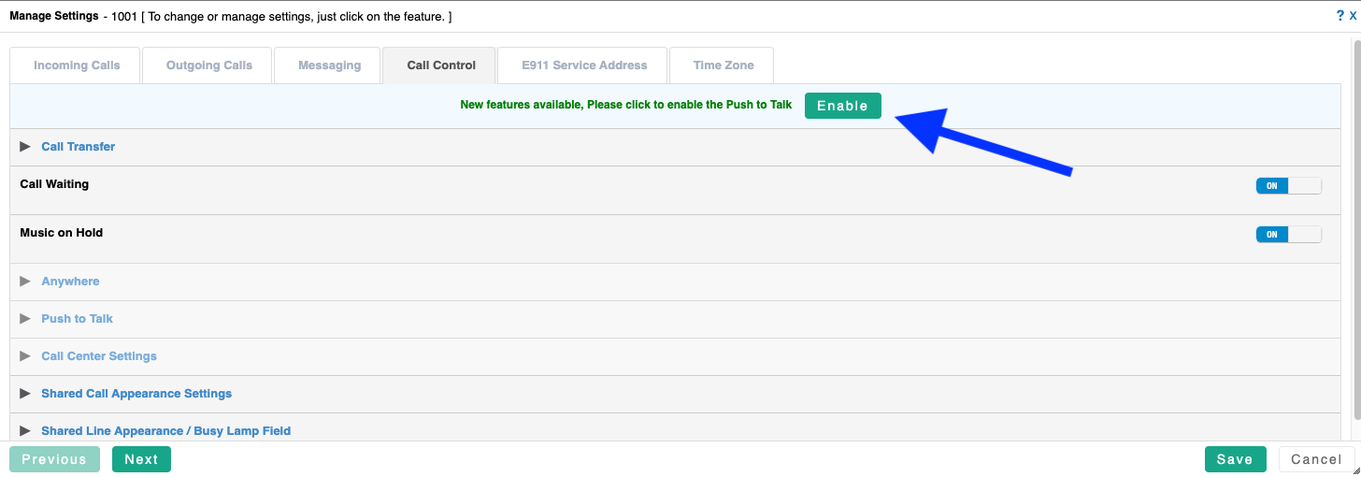Click the Next button
Image resolution: width=1361 pixels, height=477 pixels.
coord(141,459)
